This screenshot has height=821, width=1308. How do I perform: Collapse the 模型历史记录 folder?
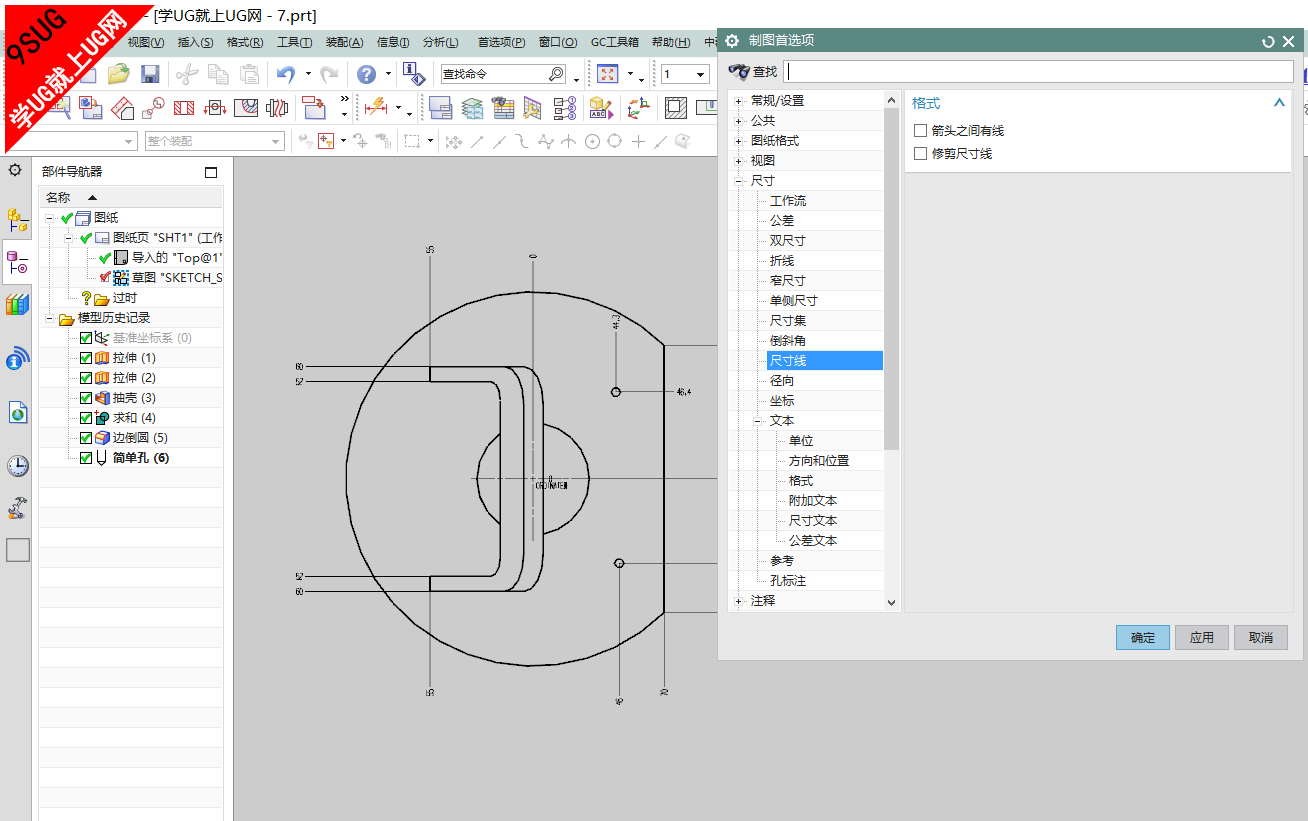50,318
